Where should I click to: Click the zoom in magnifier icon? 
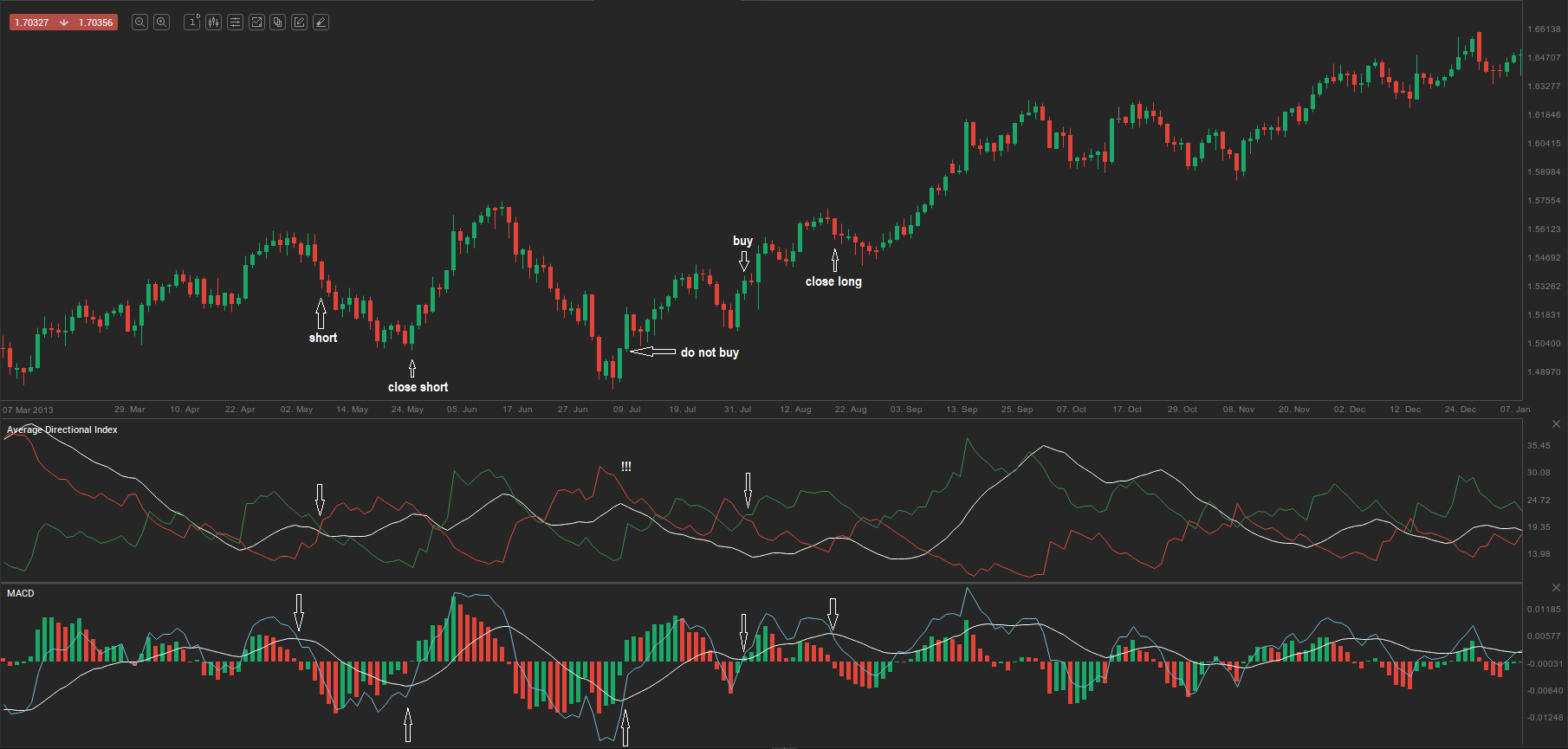tap(161, 23)
